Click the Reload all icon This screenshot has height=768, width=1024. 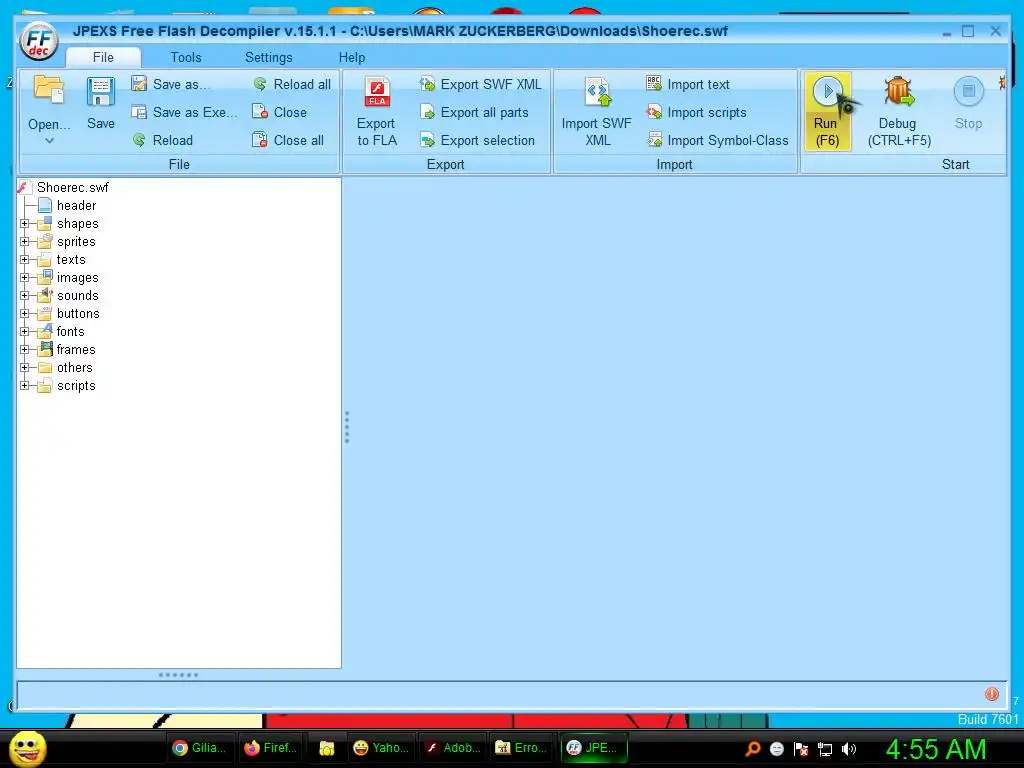tap(260, 84)
